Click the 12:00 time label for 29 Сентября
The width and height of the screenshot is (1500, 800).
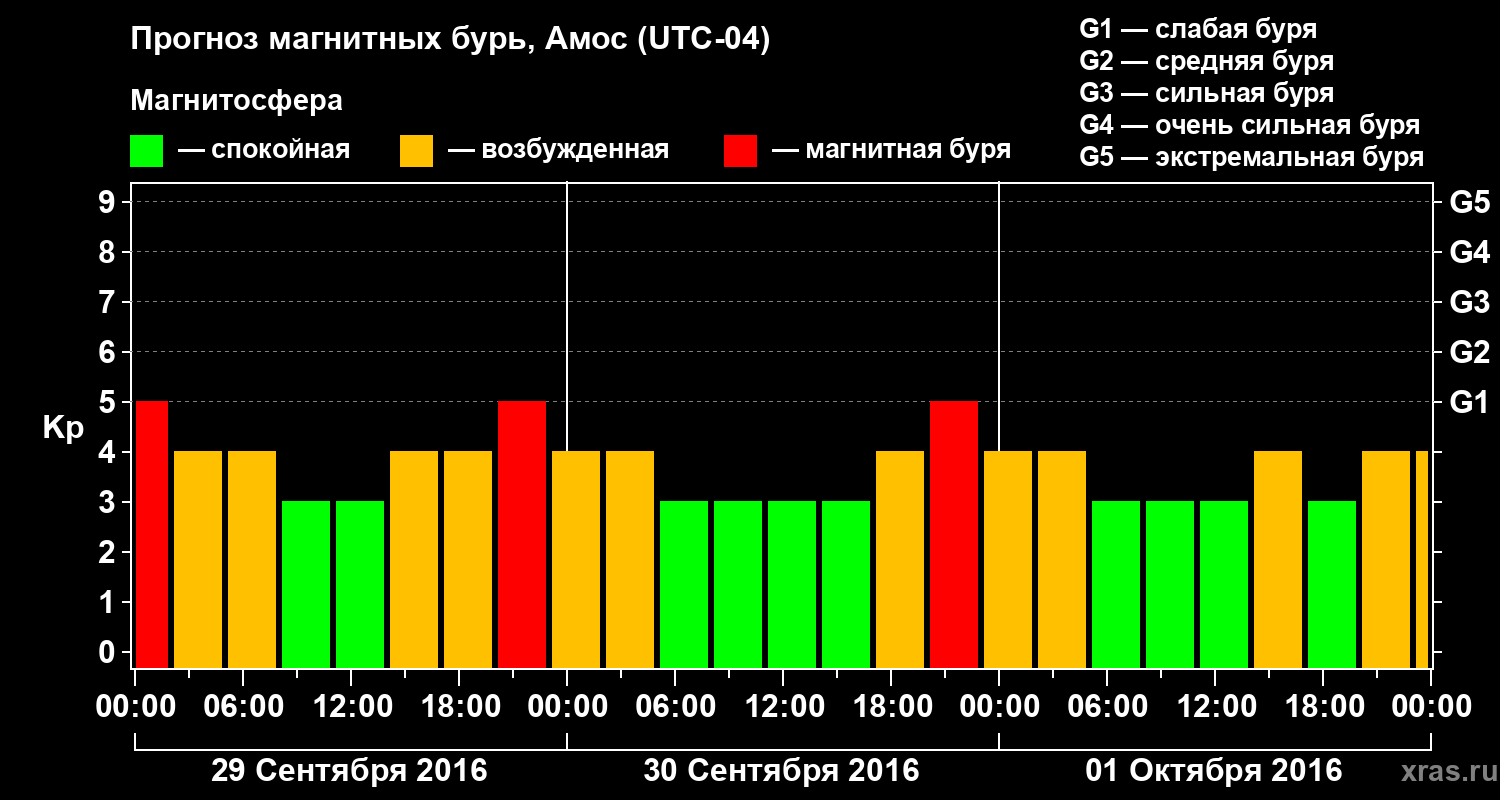coord(351,707)
